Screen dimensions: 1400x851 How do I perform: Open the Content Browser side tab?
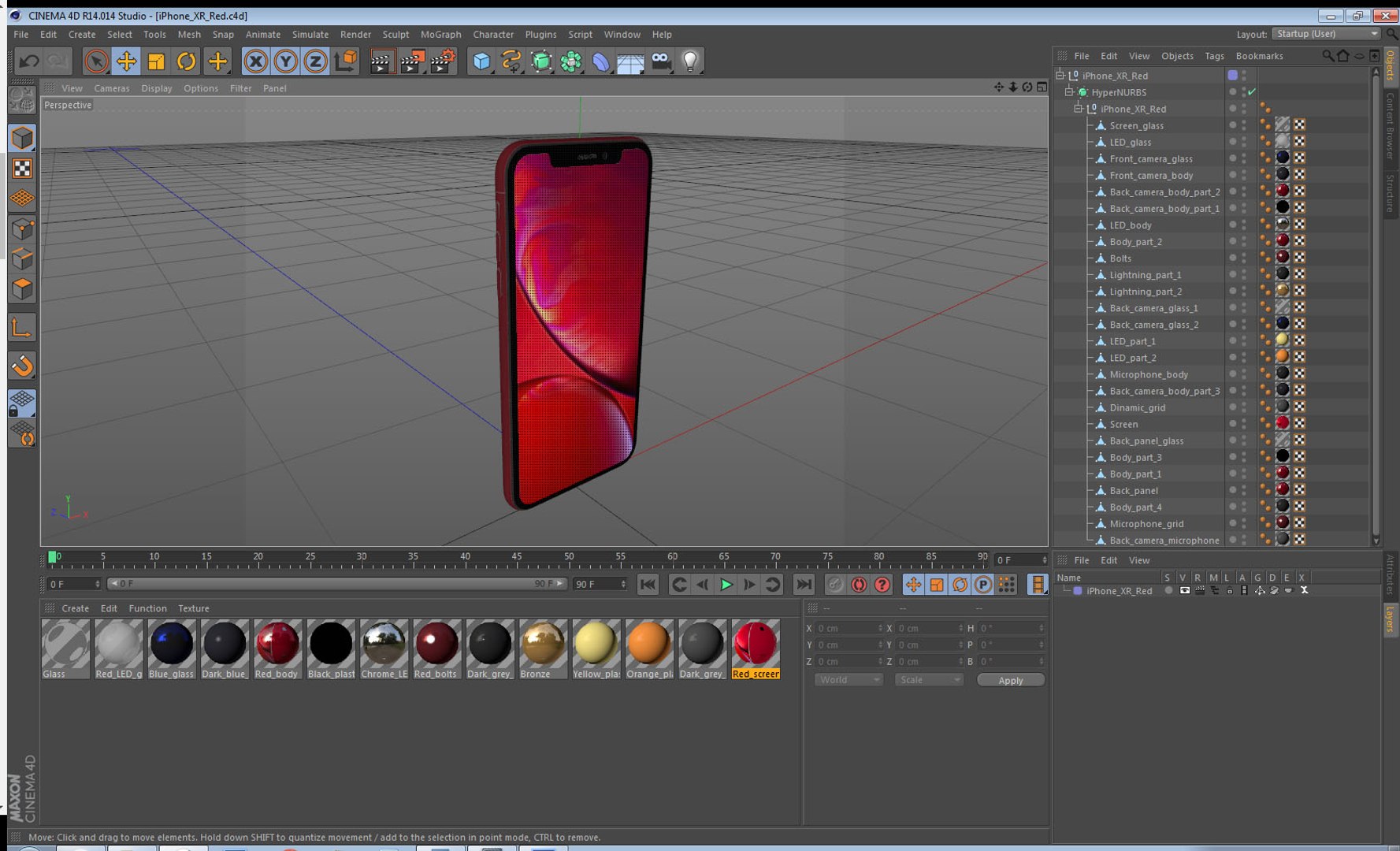pos(1391,126)
